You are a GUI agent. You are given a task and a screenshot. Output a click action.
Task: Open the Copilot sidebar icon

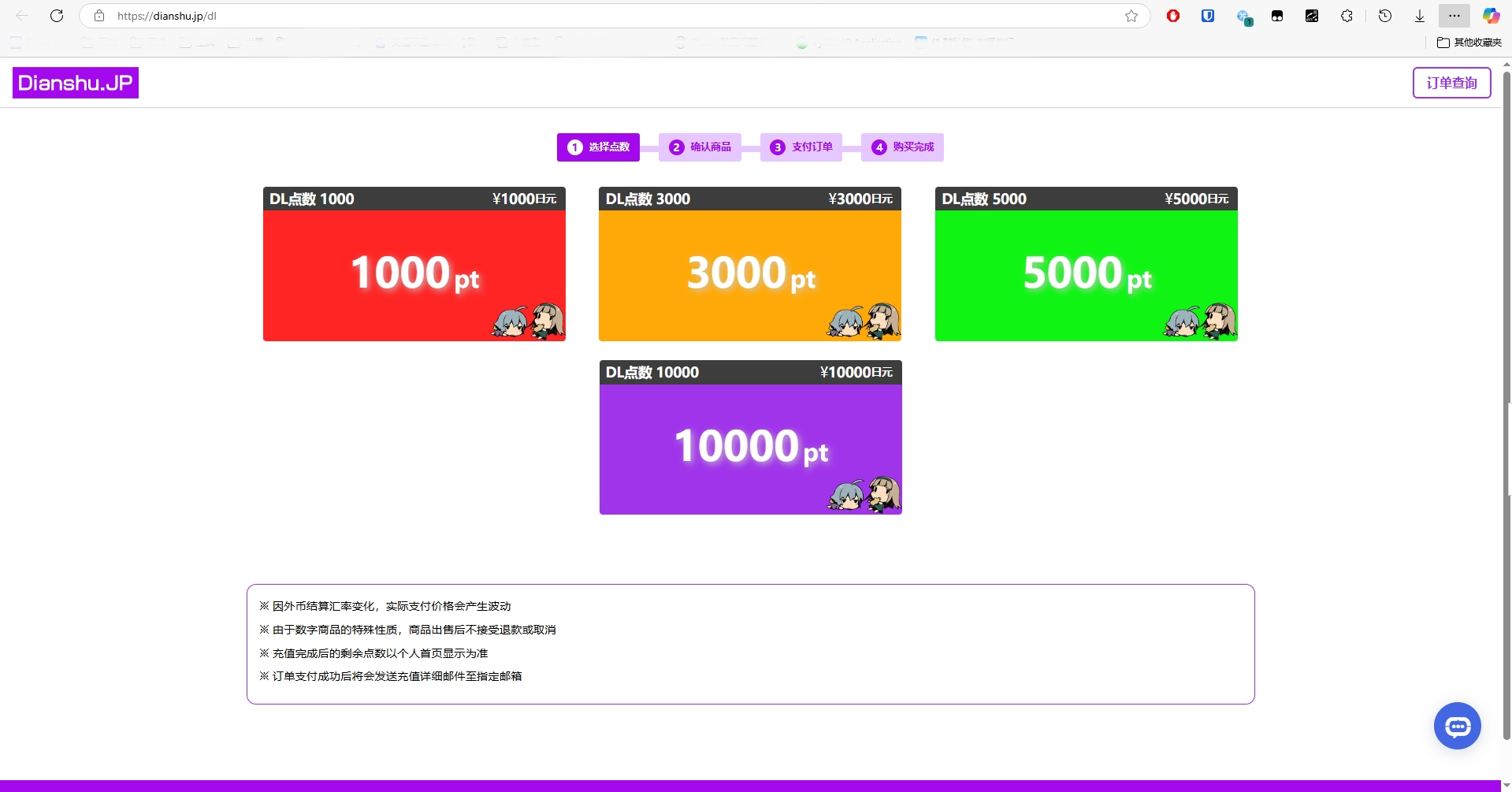[x=1491, y=16]
